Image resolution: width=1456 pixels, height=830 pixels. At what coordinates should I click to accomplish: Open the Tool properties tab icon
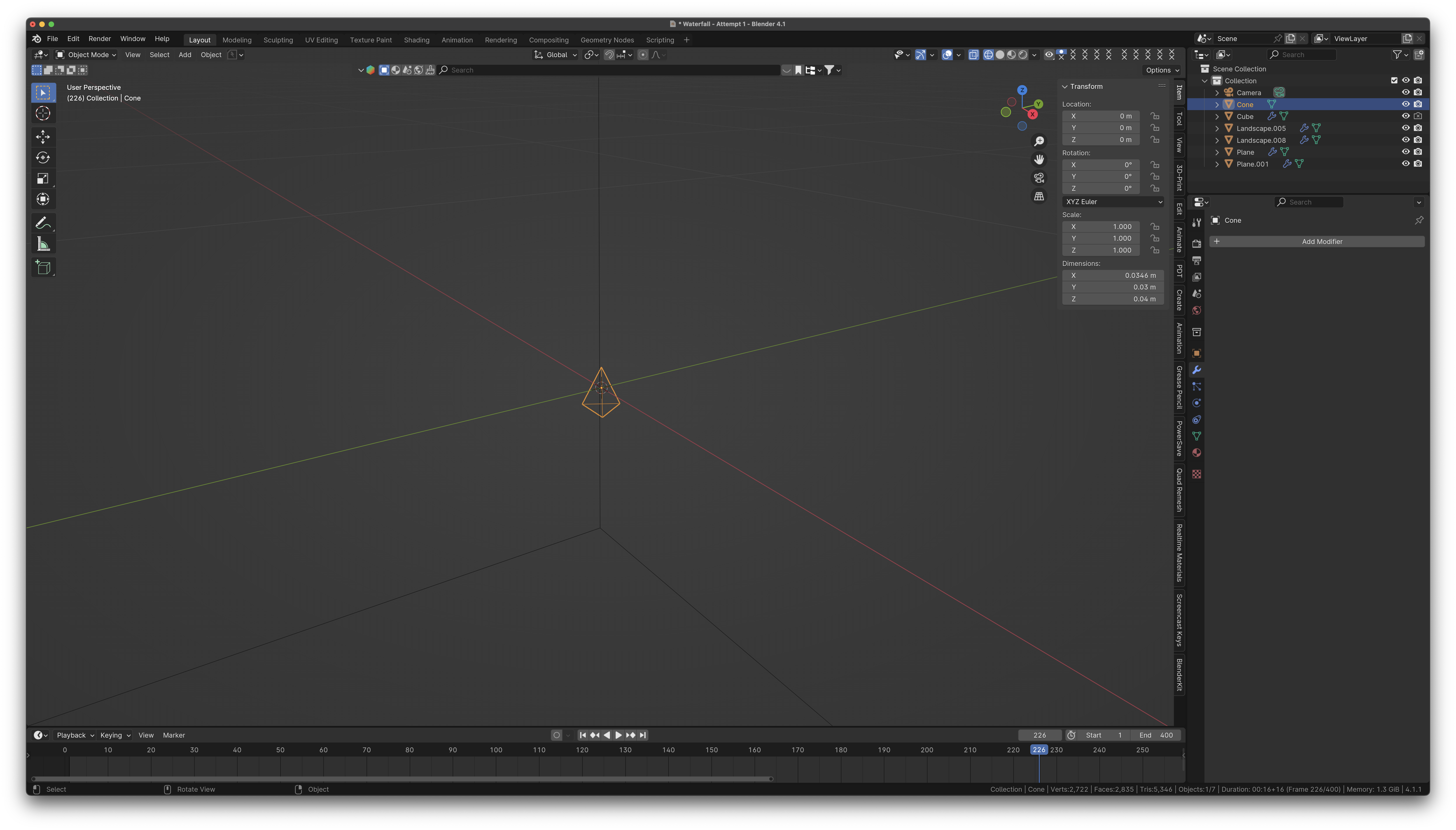[x=1197, y=223]
